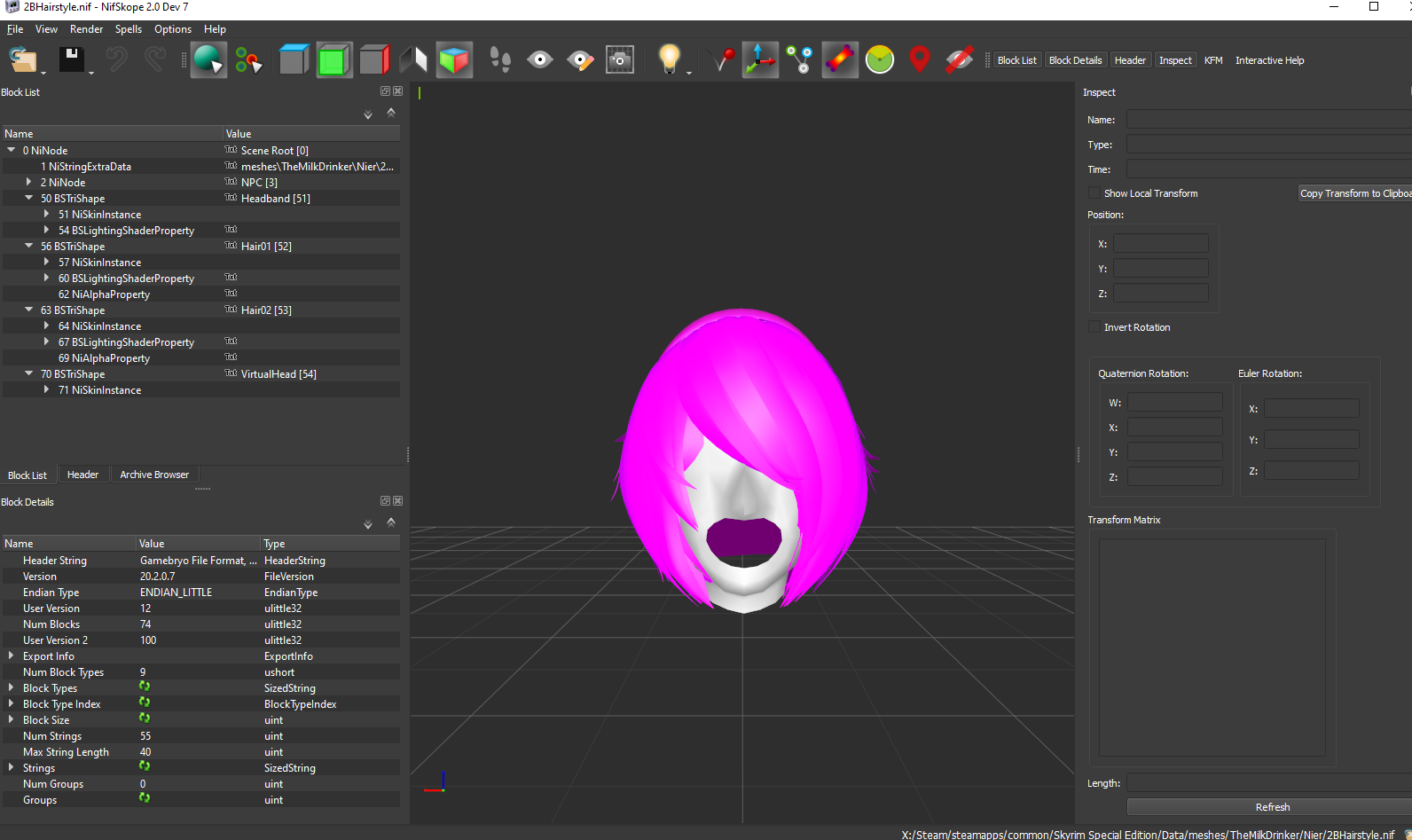
Task: Toggle Header toolbar button
Action: click(1130, 60)
